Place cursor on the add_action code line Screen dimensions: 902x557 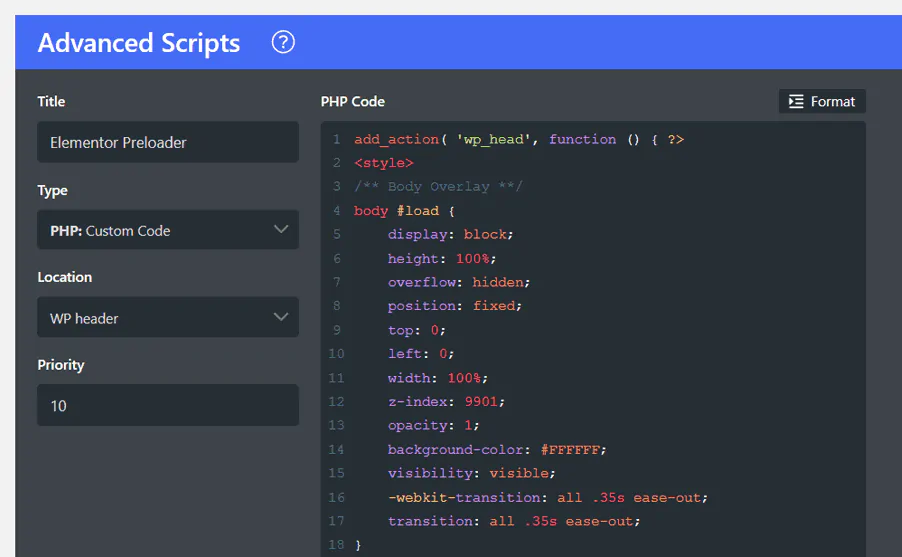click(518, 139)
